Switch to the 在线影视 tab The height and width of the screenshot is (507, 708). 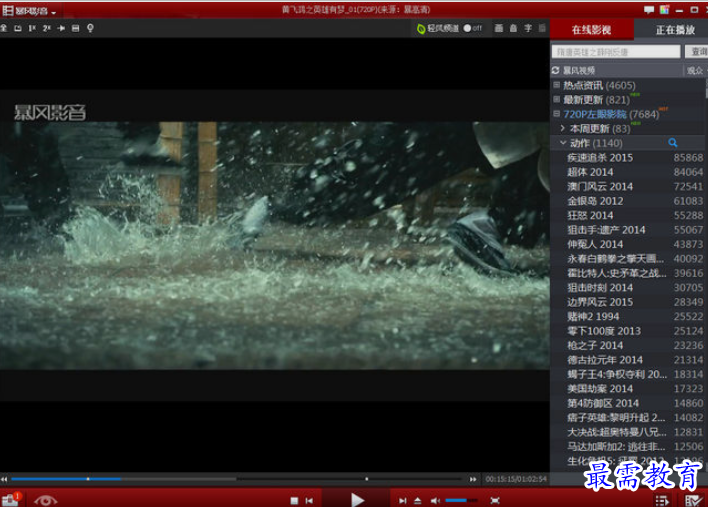point(592,30)
